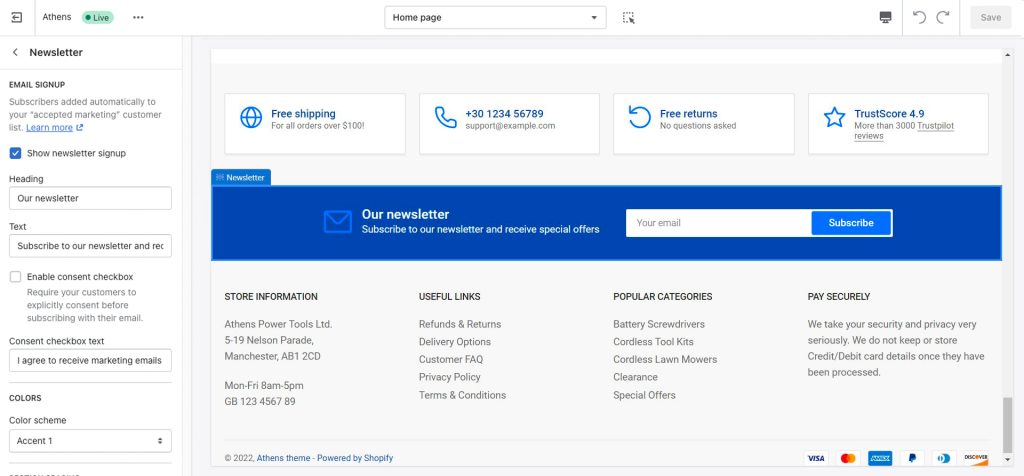Click the Subscribe button
The image size is (1024, 476).
pos(851,223)
